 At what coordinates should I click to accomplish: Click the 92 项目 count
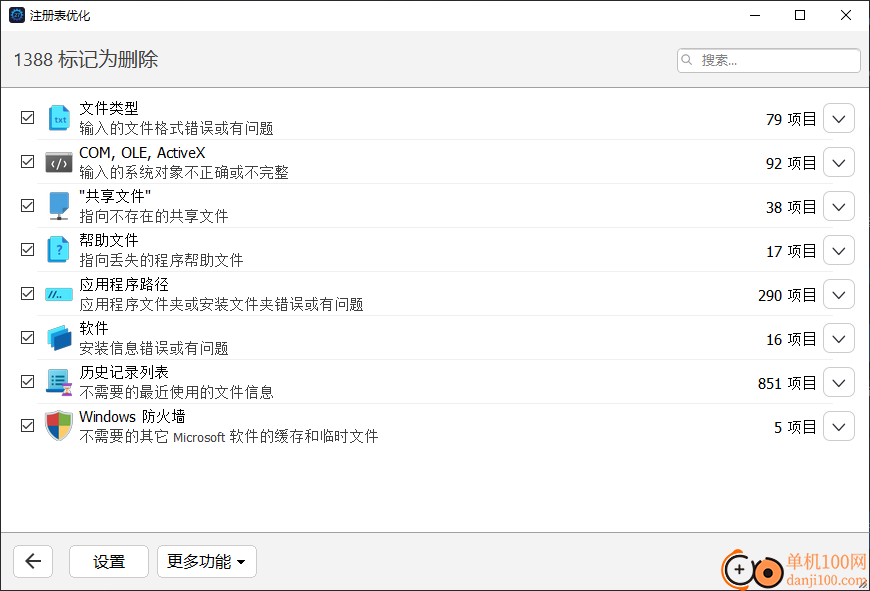(791, 163)
